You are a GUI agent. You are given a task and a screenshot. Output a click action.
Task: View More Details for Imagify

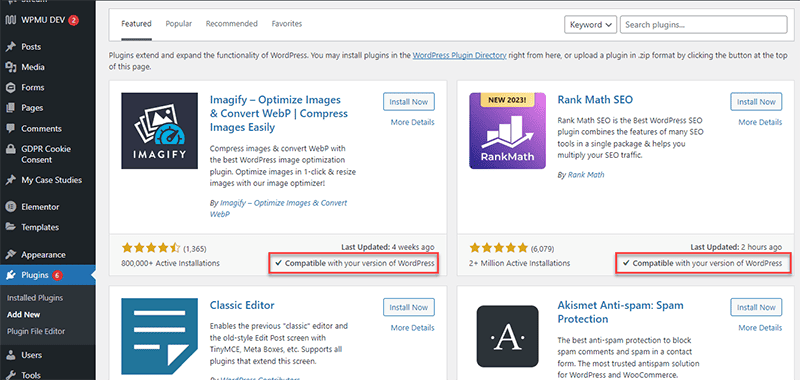[x=413, y=122]
